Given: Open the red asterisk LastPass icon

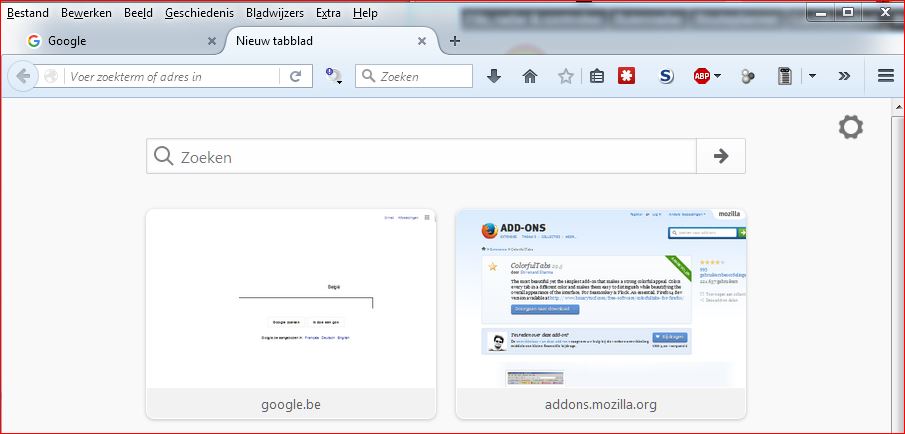Looking at the screenshot, I should click(x=626, y=76).
